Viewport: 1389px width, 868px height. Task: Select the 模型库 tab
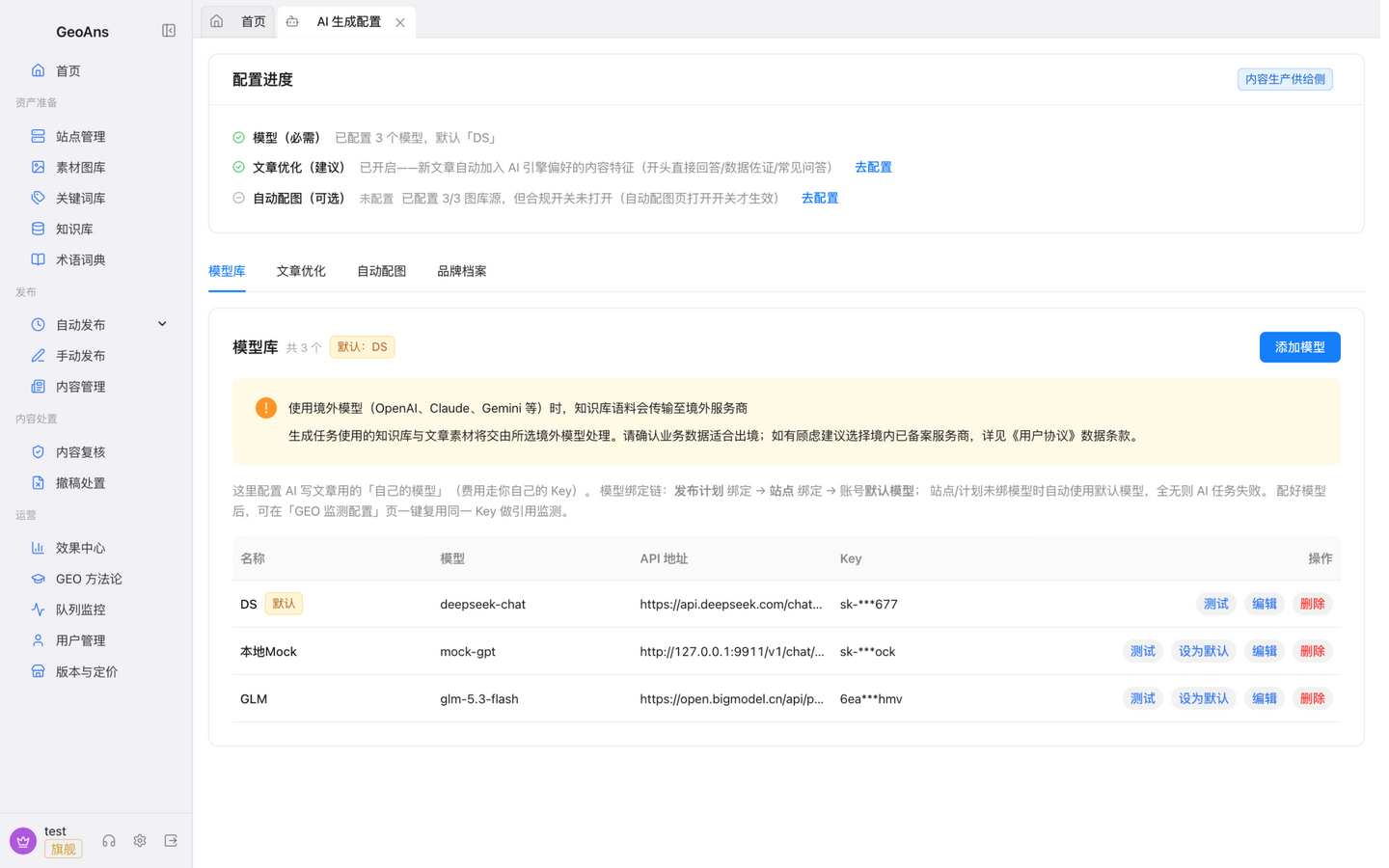[x=227, y=271]
